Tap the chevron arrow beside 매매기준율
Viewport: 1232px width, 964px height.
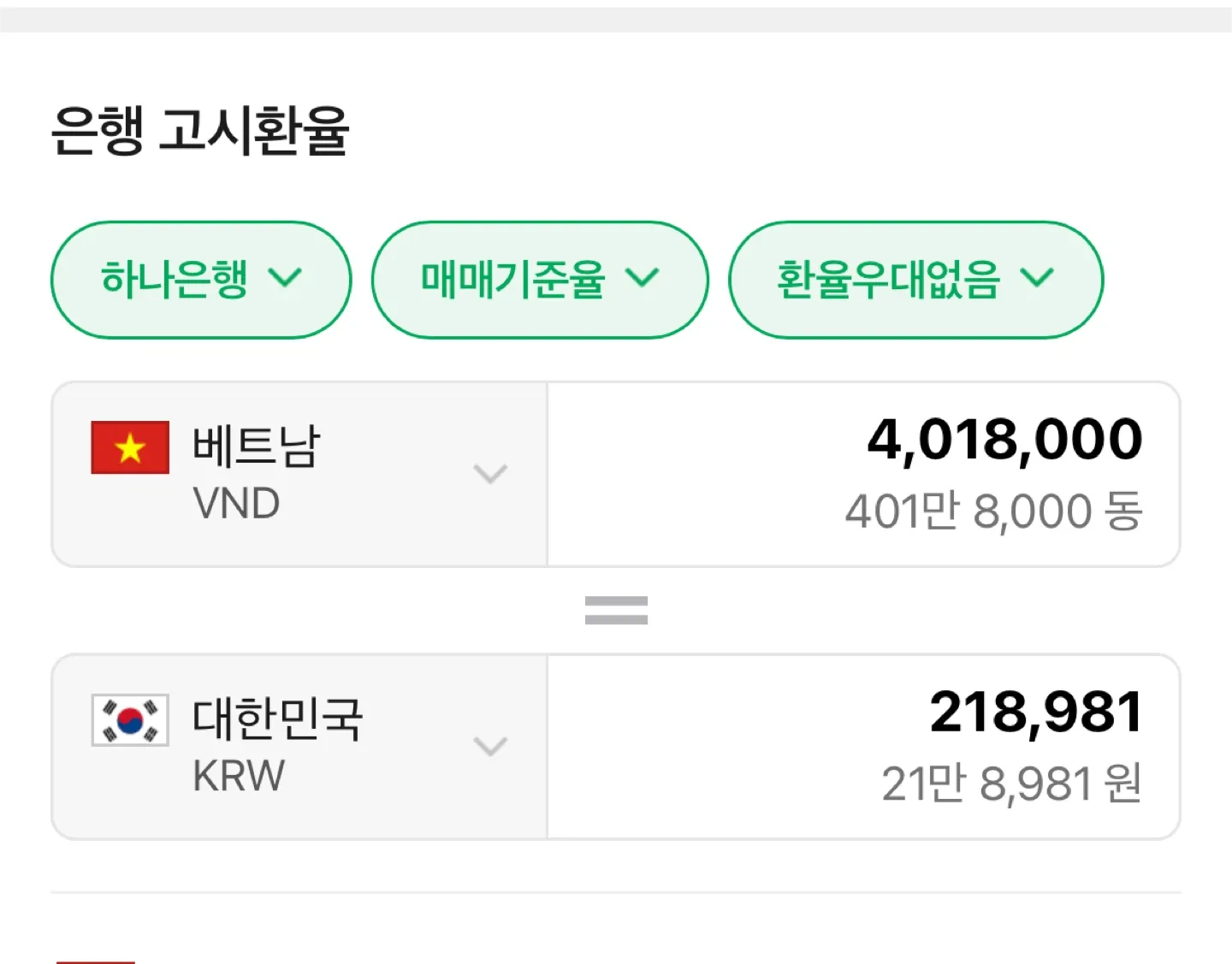point(642,277)
